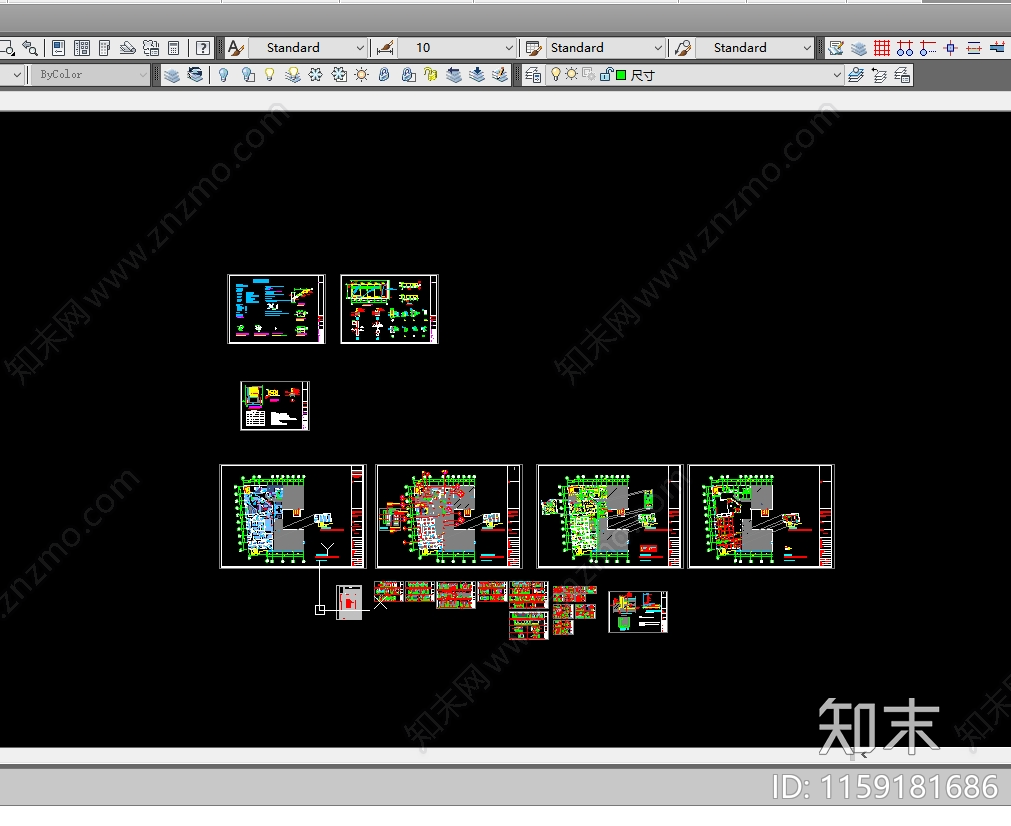
Task: Click the notepad with pencil icon
Action: point(836,48)
